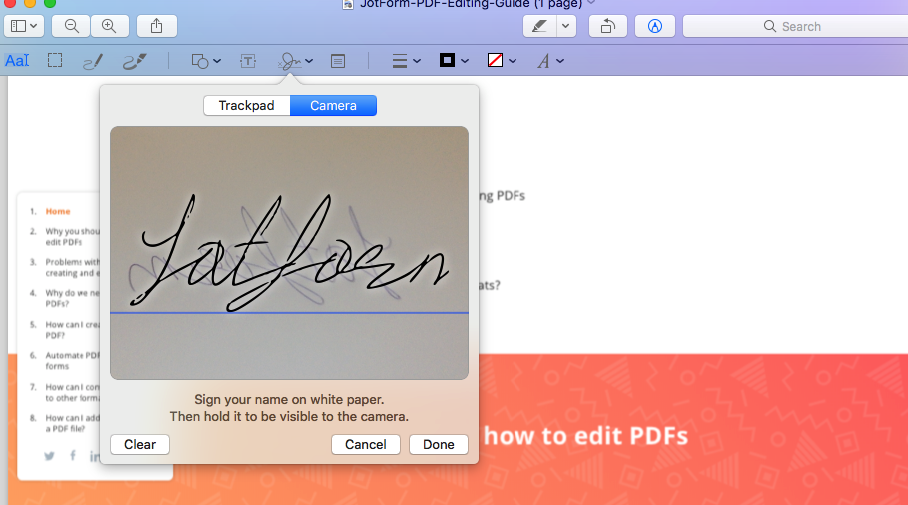Viewport: 908px width, 505px height.
Task: Click the Clear button
Action: [140, 444]
